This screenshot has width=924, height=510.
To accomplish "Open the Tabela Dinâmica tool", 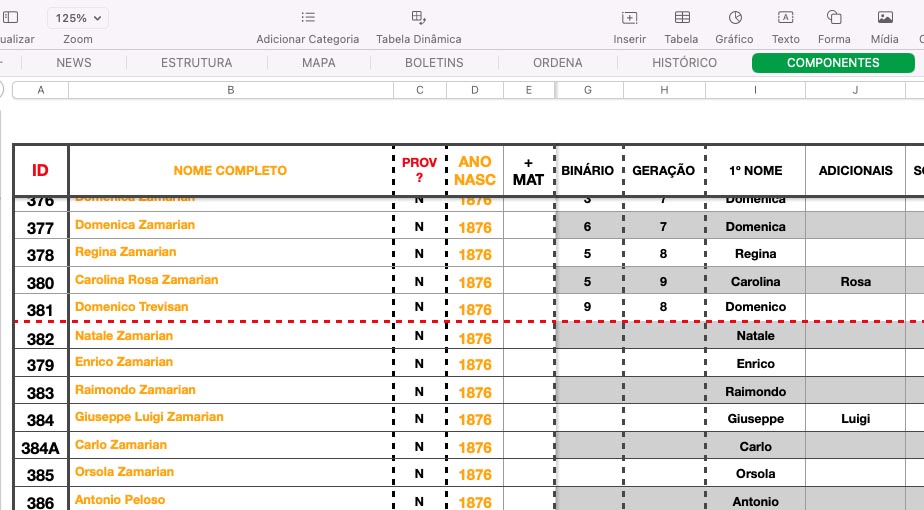I will click(419, 18).
